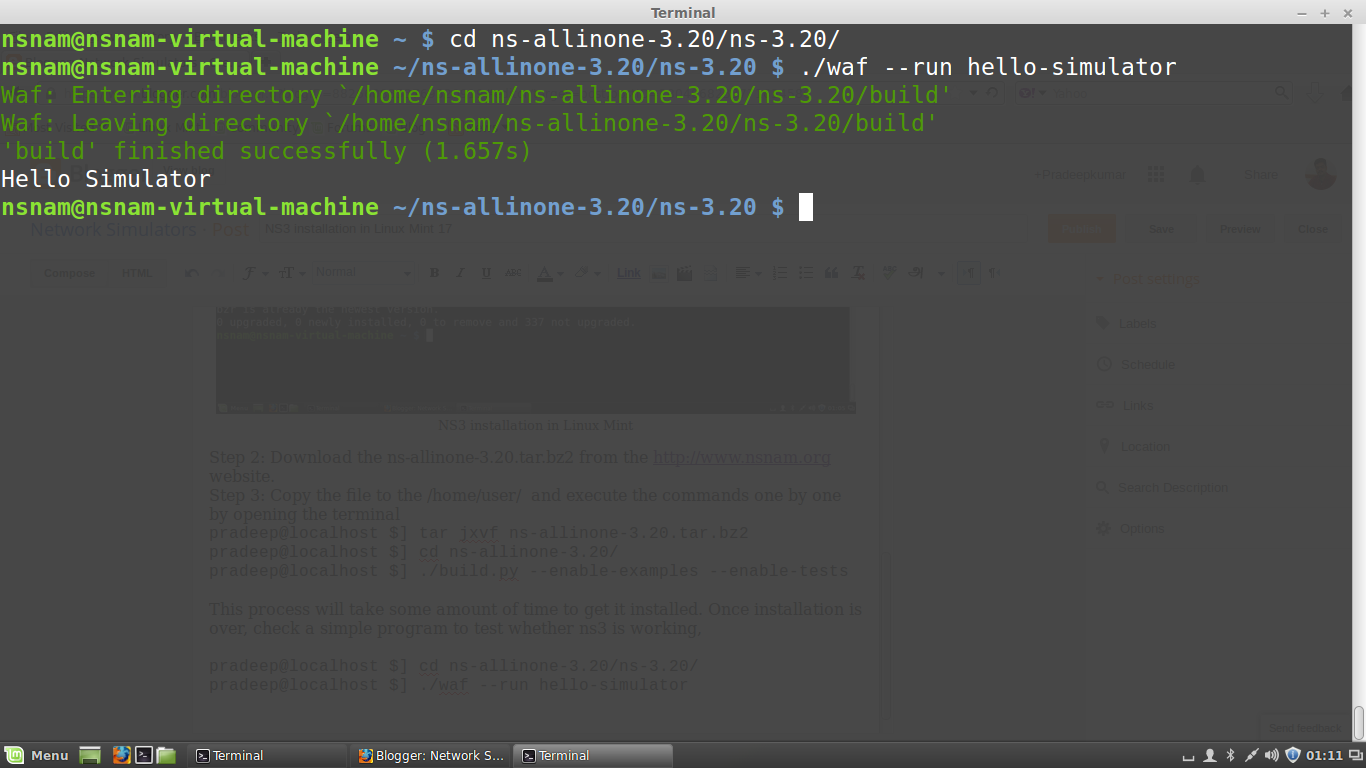Open the Normal paragraph style dropdown
This screenshot has width=1366, height=768.
pos(365,272)
